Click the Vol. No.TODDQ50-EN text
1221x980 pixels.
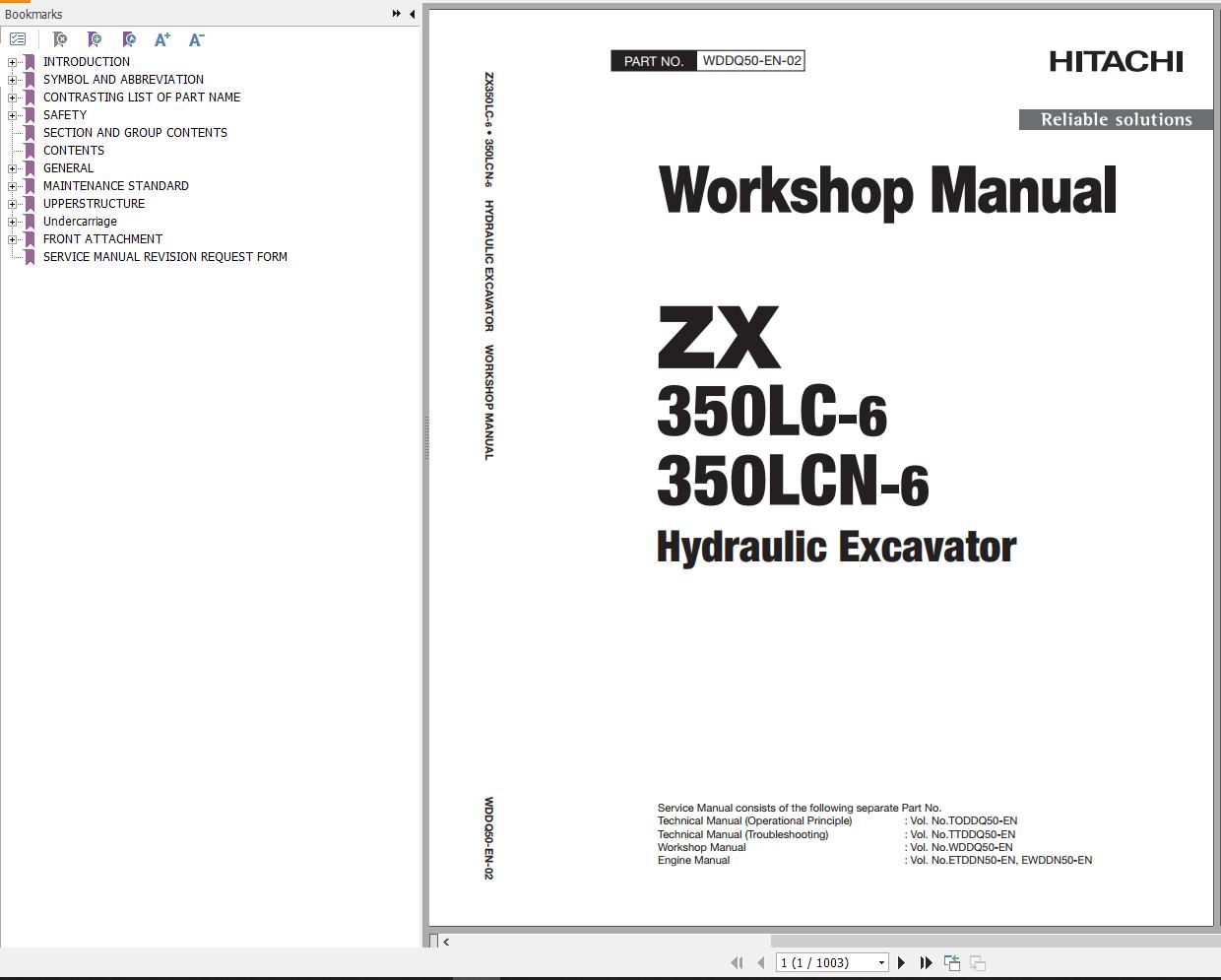click(963, 820)
